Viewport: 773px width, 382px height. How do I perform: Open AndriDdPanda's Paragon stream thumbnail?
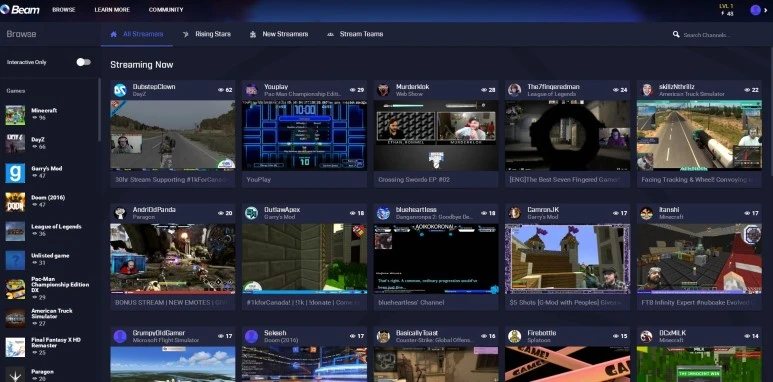(173, 259)
